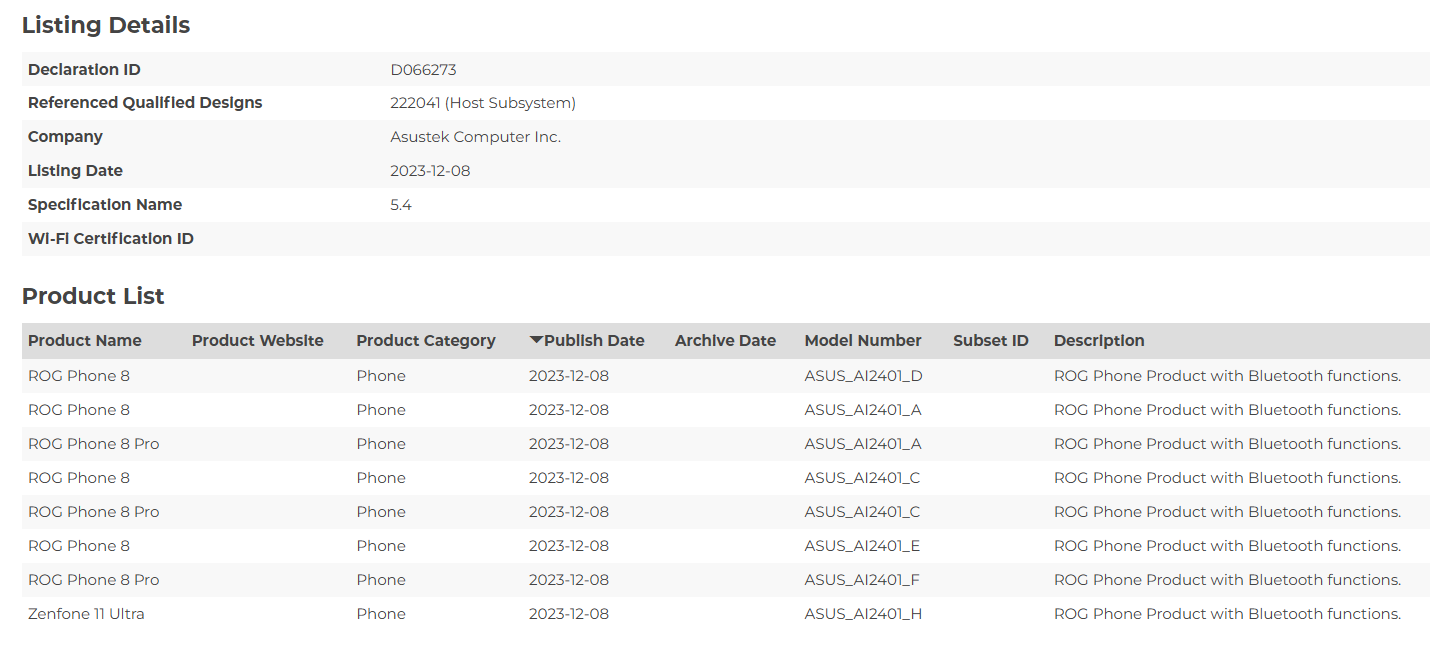
Task: Select model number ASUS_AI2401_H
Action: pos(864,614)
